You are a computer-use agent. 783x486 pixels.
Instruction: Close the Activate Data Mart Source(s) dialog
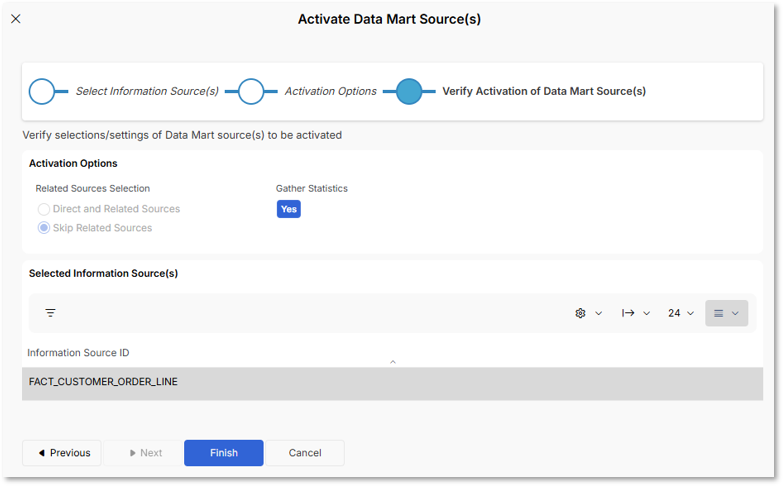(x=16, y=19)
